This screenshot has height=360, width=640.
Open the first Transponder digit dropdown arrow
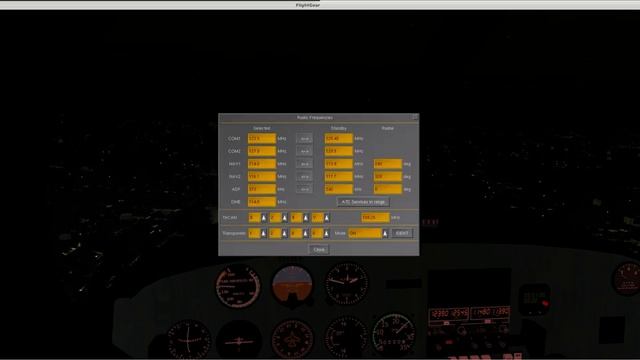264,233
